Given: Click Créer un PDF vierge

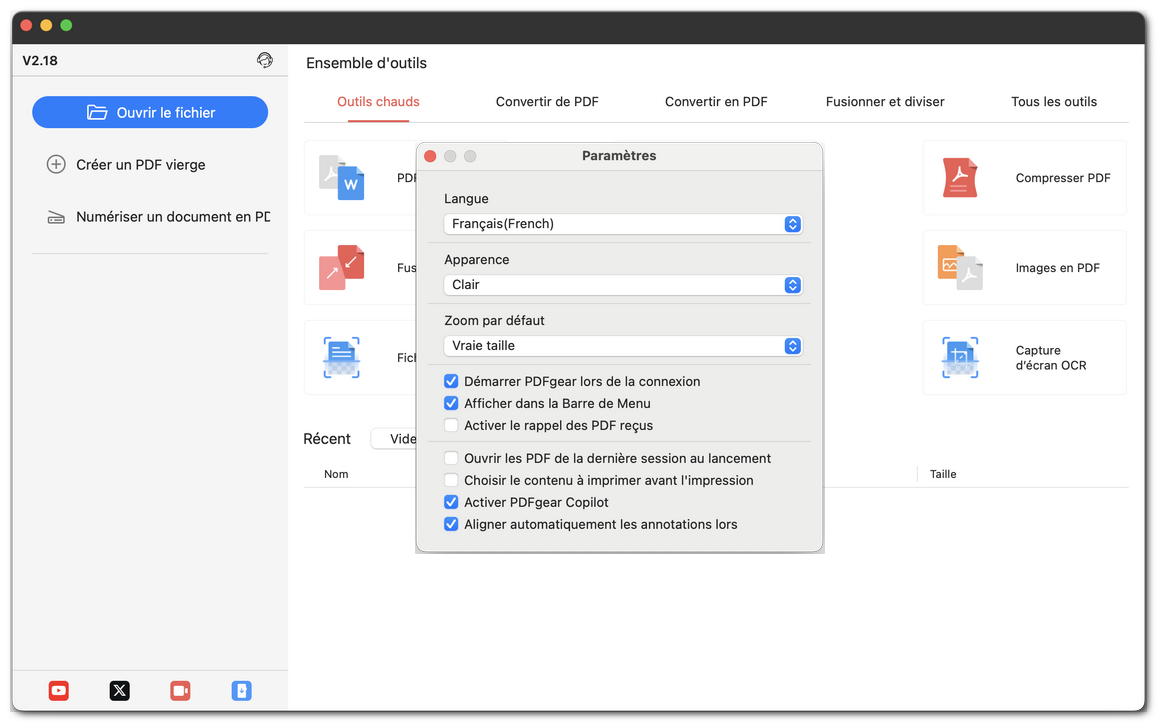Looking at the screenshot, I should coord(140,164).
